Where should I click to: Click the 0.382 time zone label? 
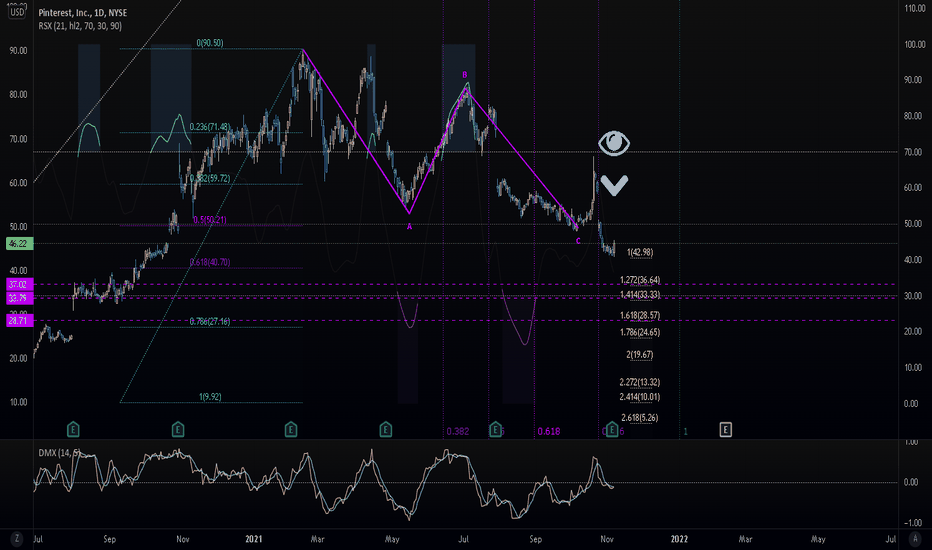click(458, 432)
